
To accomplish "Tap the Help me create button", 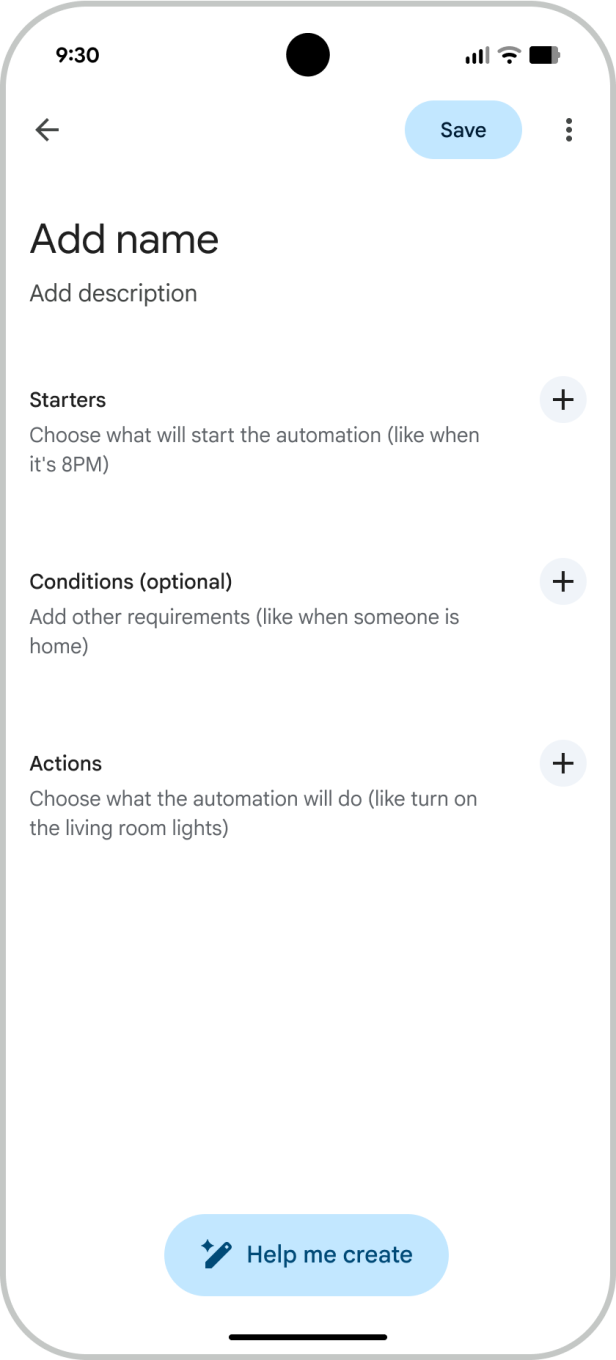I will (x=306, y=1254).
